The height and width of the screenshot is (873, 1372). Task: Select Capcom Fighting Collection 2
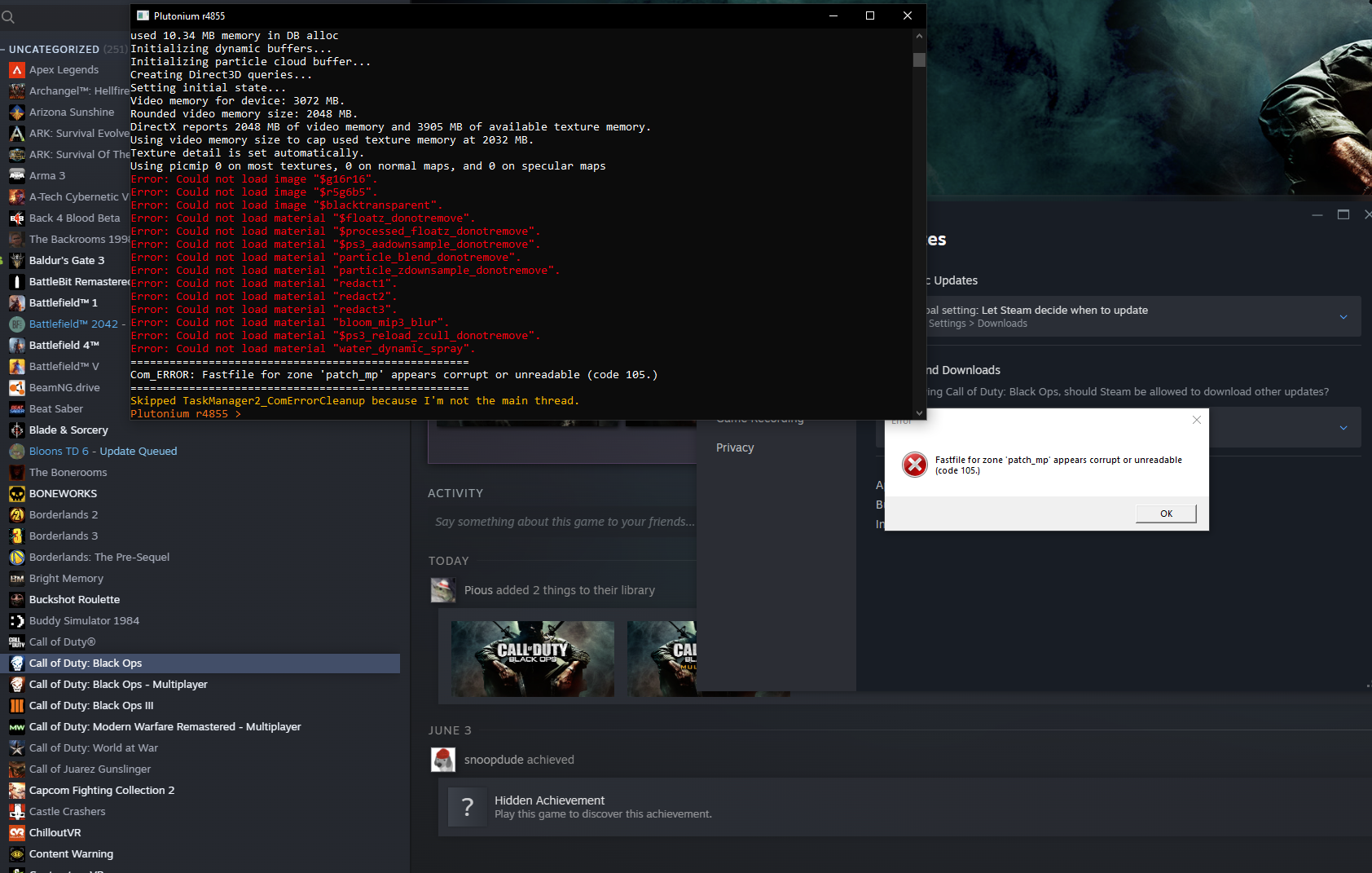click(x=200, y=791)
